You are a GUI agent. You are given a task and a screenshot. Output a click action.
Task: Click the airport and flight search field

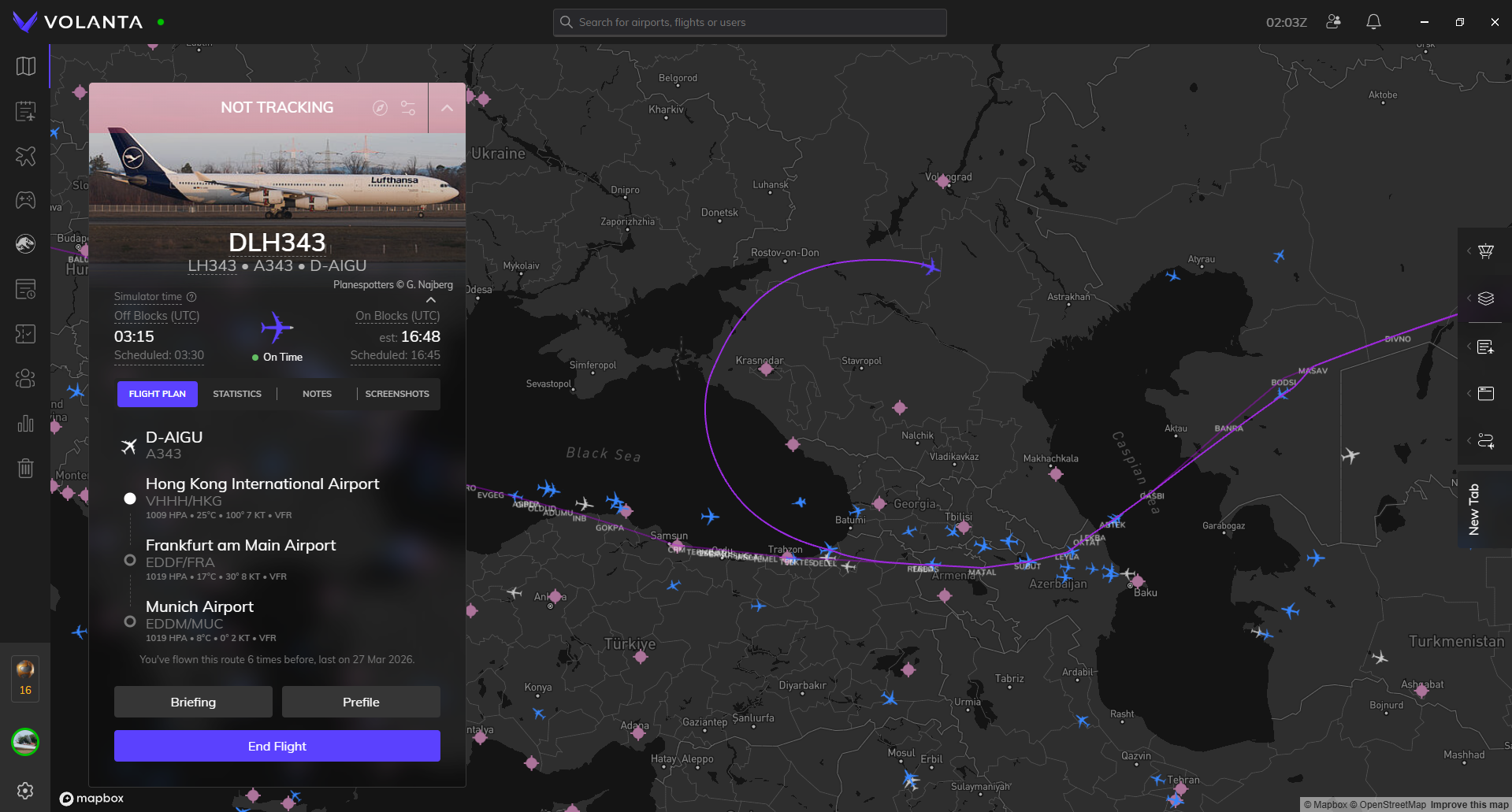click(x=749, y=22)
